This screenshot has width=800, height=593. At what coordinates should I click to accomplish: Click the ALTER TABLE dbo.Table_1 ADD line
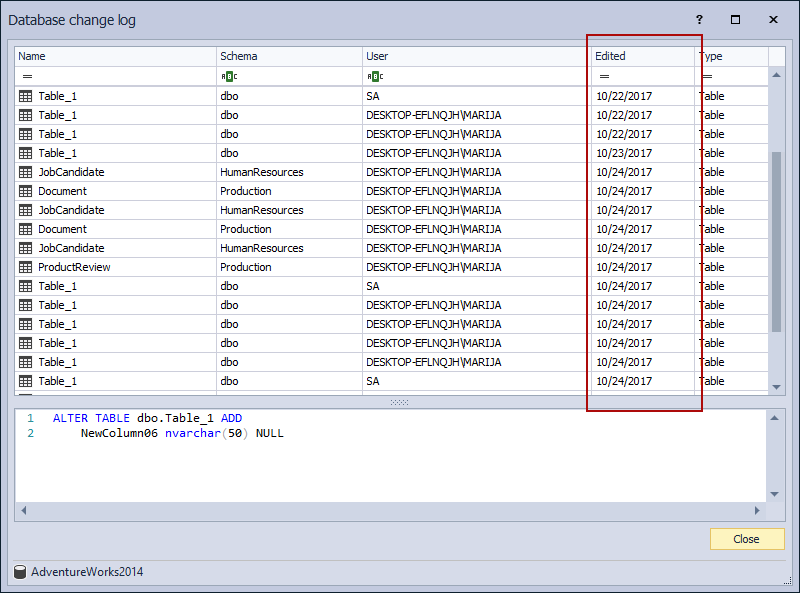tap(147, 418)
